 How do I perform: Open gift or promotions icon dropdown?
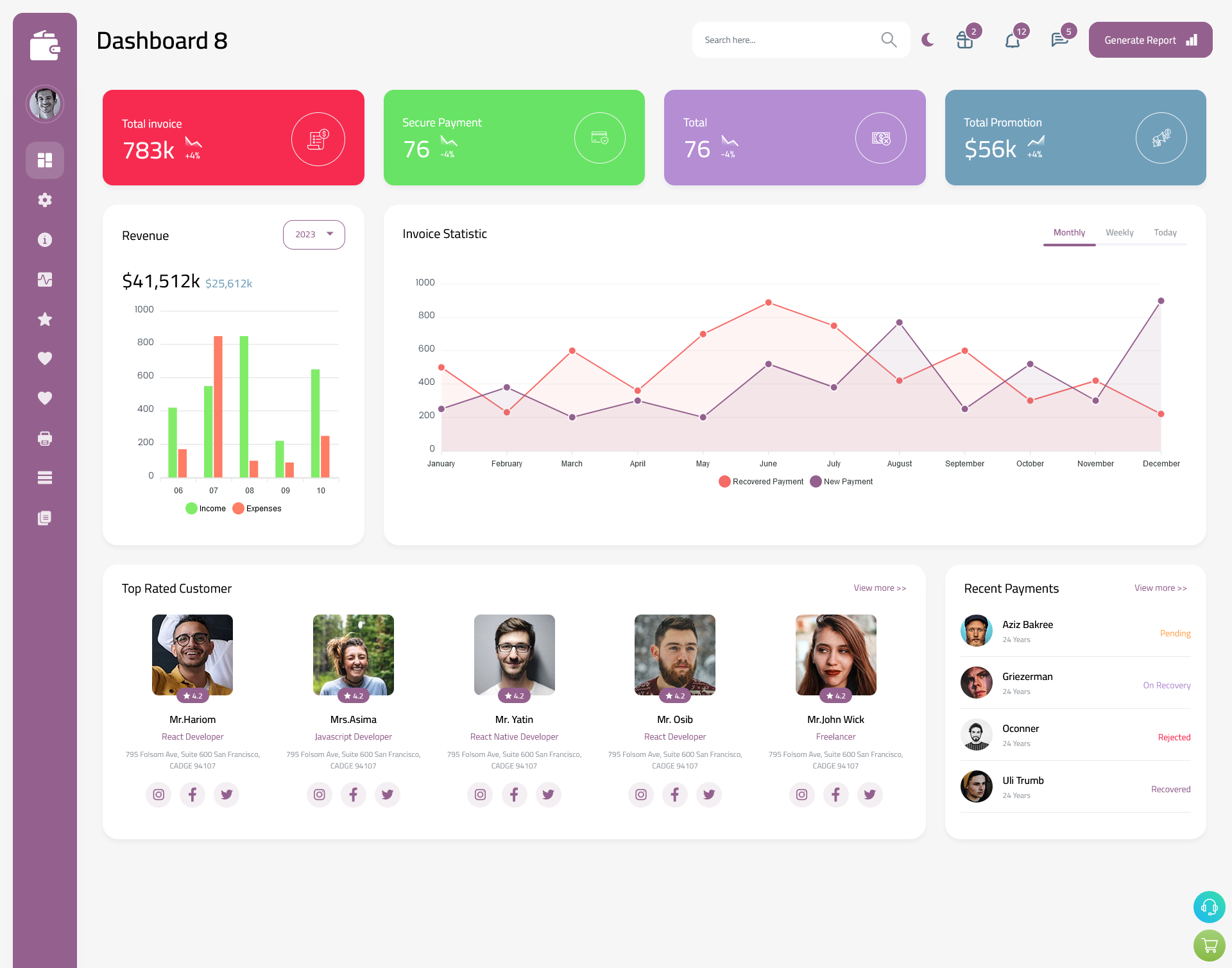point(962,40)
